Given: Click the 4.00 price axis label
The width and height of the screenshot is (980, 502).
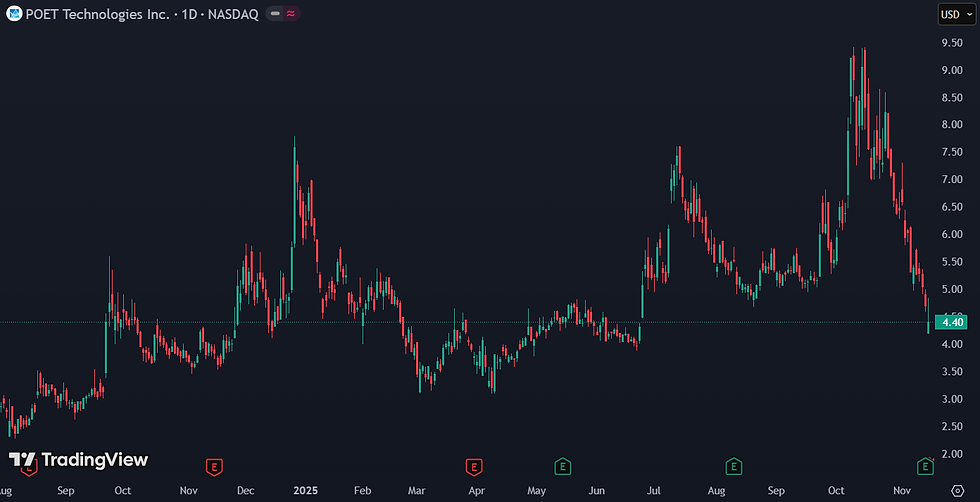Looking at the screenshot, I should [x=952, y=344].
